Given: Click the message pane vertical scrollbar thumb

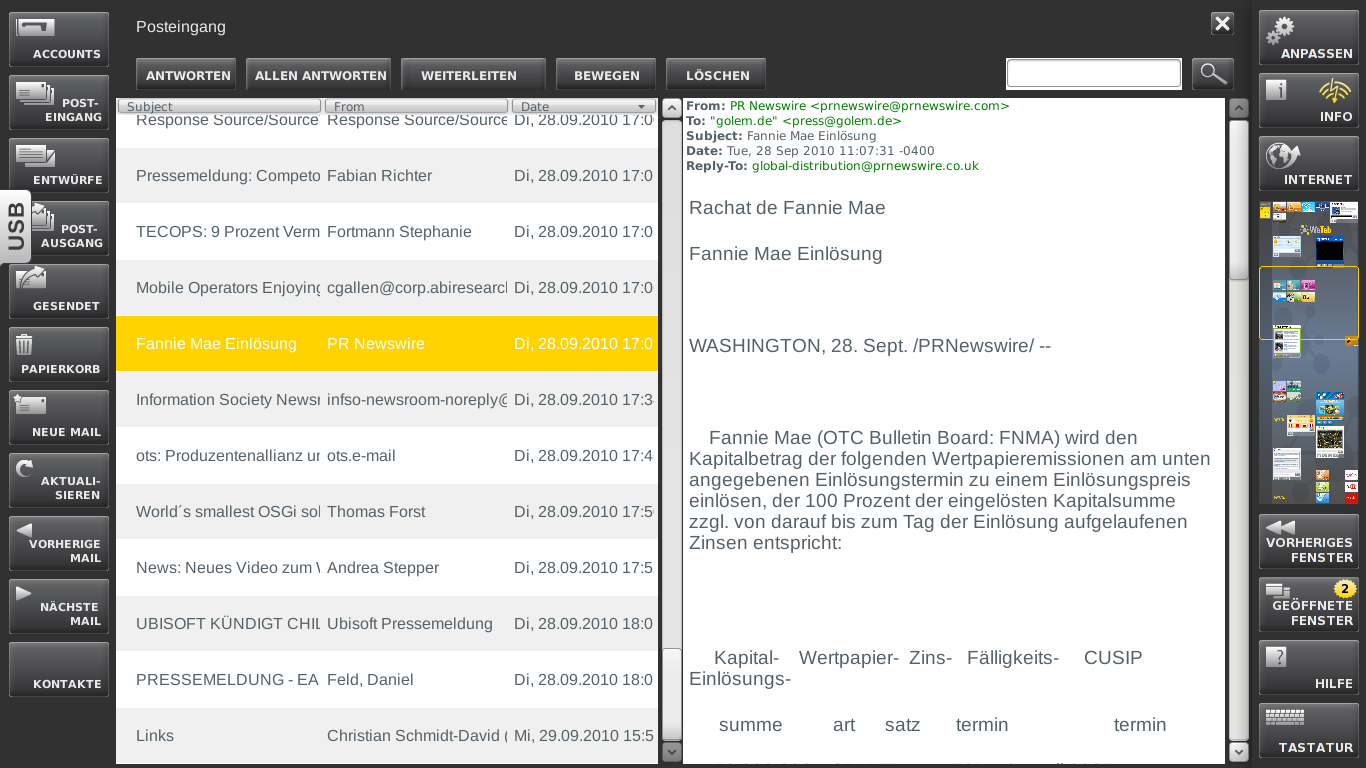Looking at the screenshot, I should (x=1239, y=200).
